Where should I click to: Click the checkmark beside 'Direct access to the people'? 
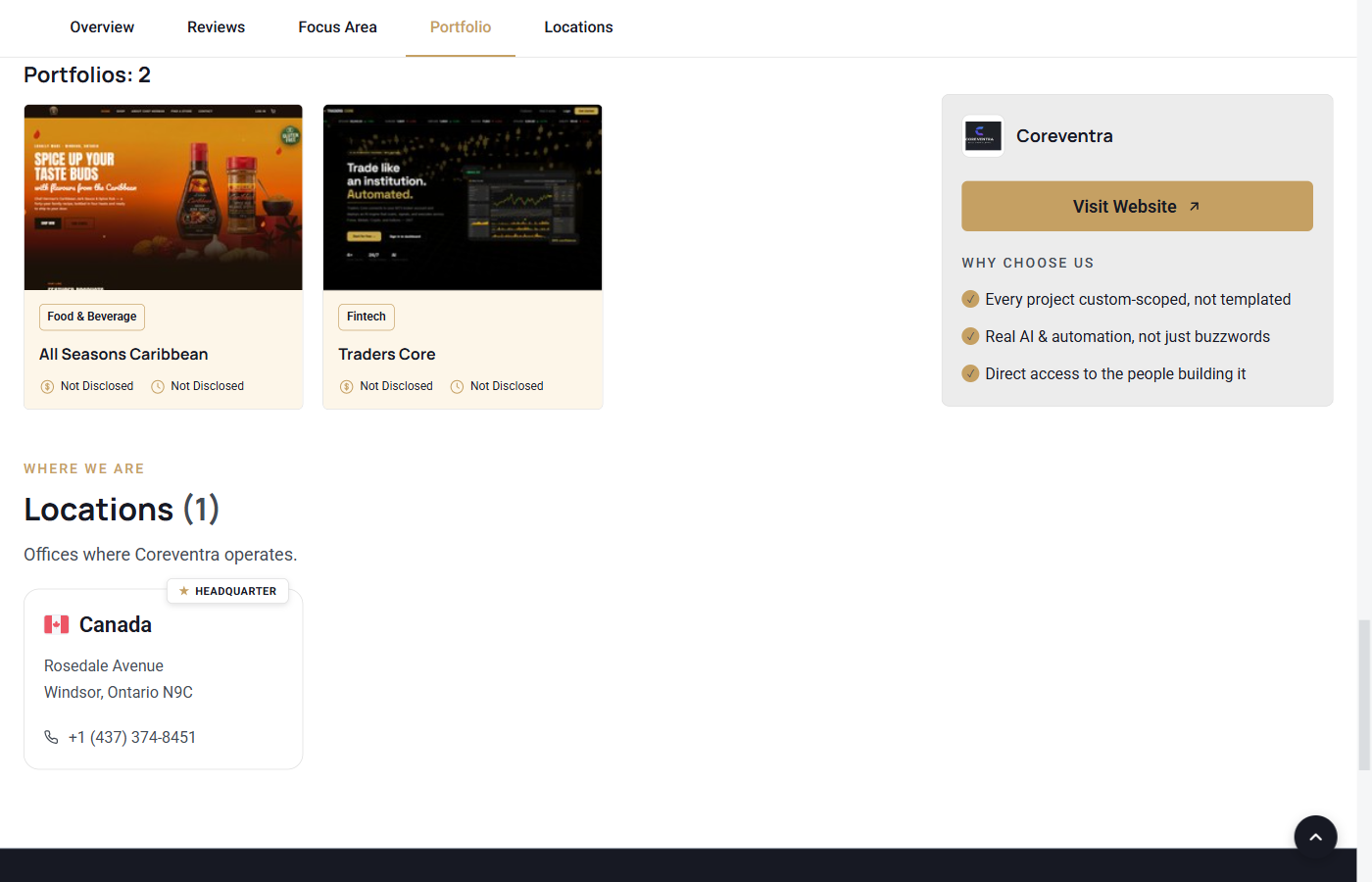970,373
